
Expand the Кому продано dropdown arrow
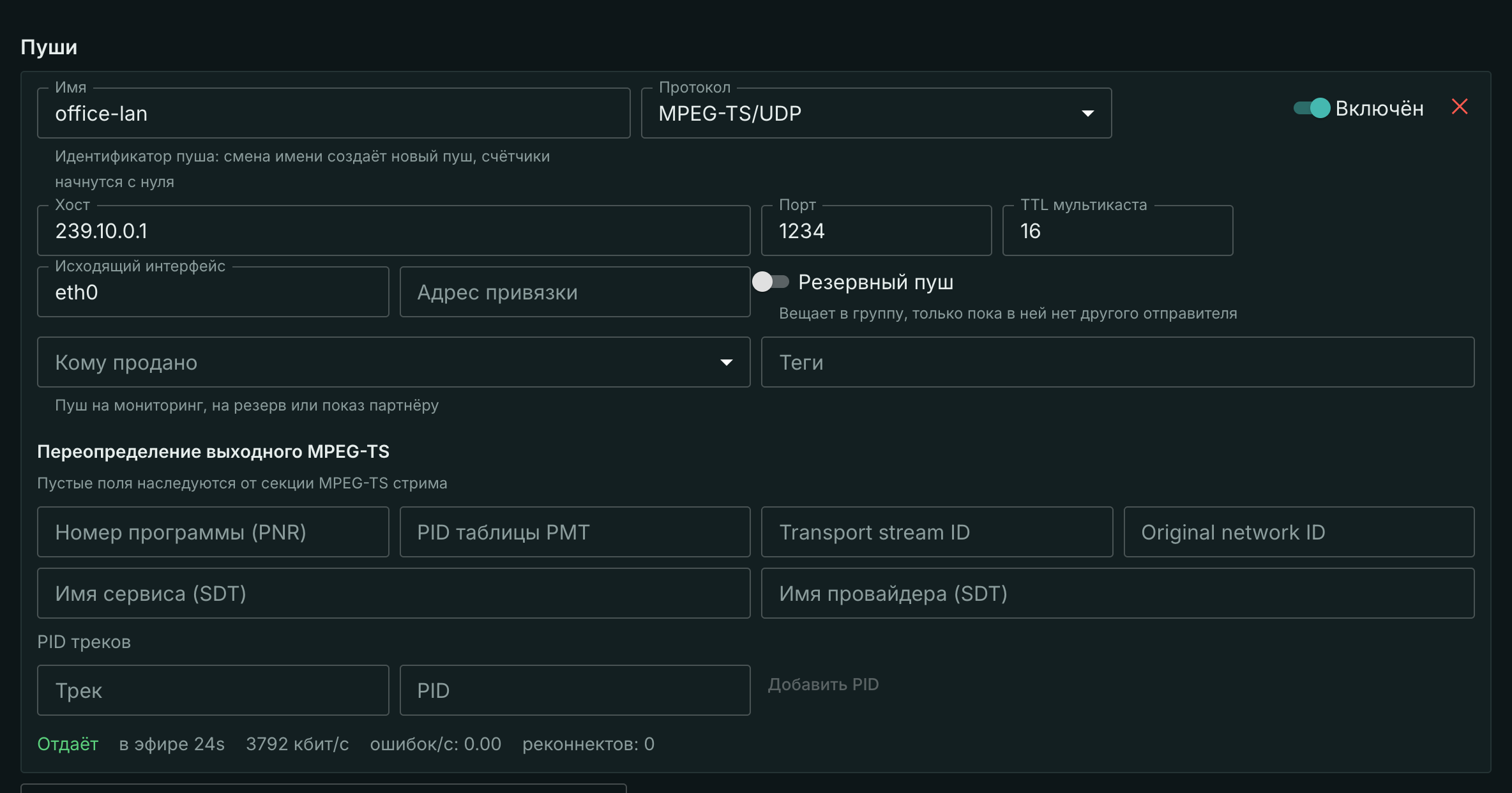coord(726,363)
